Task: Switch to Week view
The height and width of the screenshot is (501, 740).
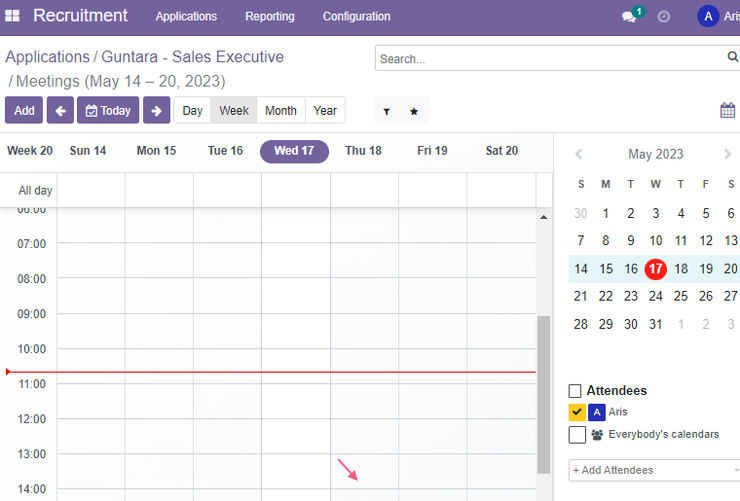Action: [234, 110]
